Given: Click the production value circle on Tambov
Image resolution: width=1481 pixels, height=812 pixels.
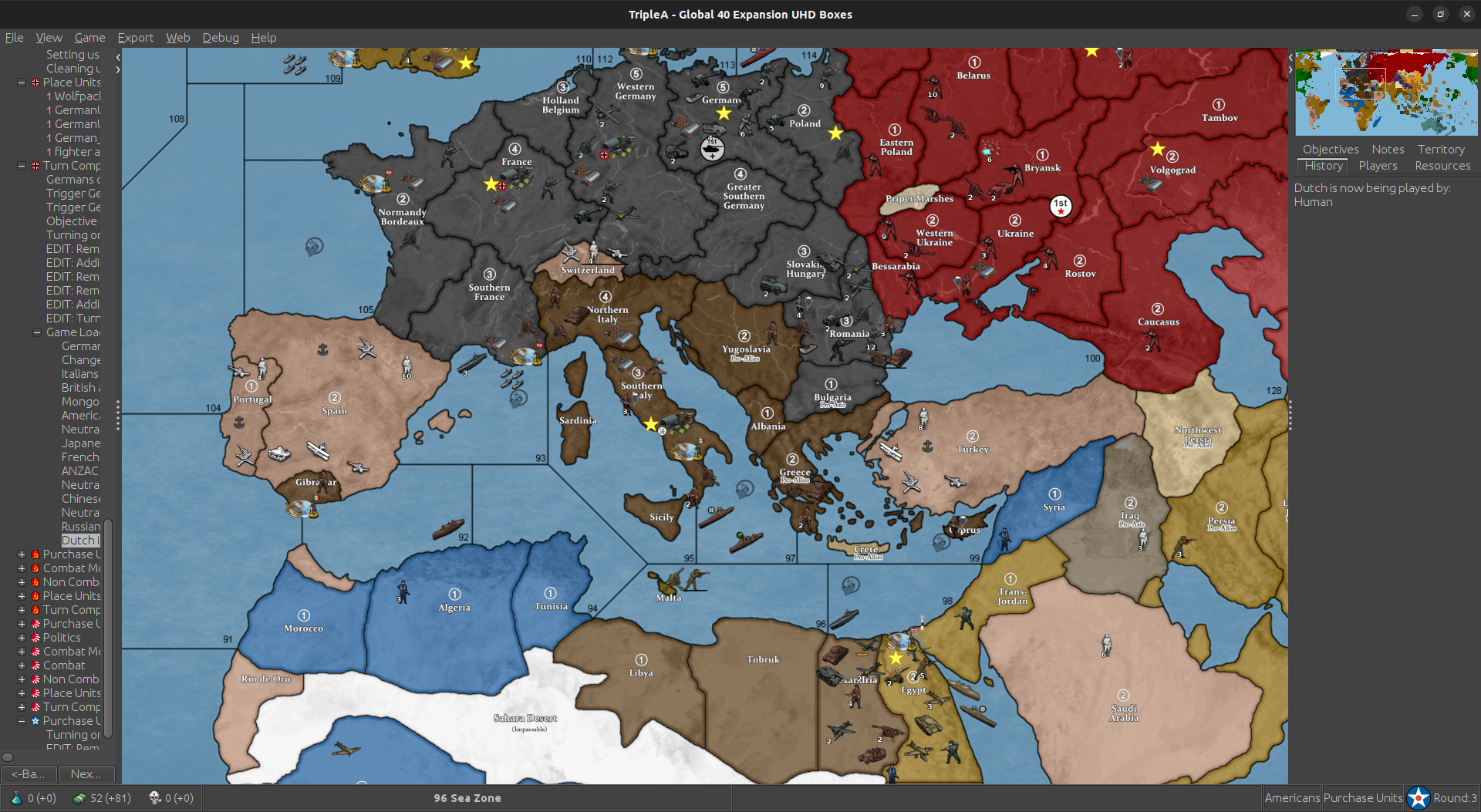Looking at the screenshot, I should tap(1219, 105).
